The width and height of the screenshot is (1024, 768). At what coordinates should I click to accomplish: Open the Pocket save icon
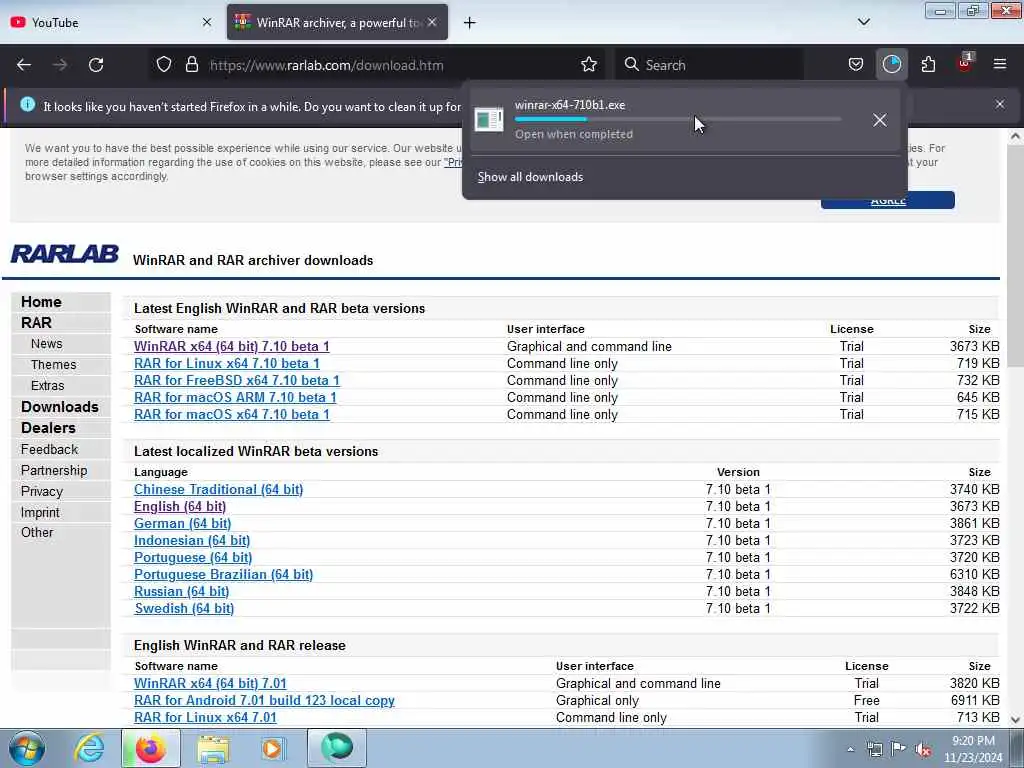click(x=856, y=65)
